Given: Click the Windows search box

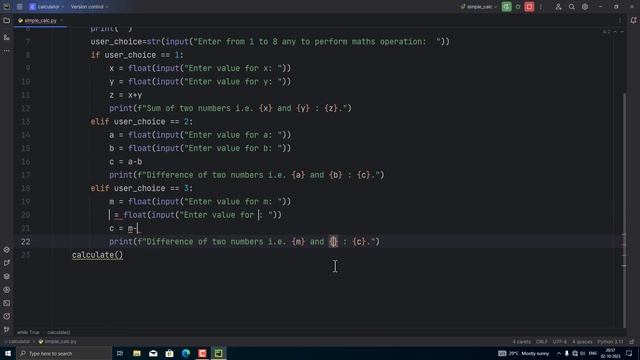Looking at the screenshot, I should click(64, 353).
